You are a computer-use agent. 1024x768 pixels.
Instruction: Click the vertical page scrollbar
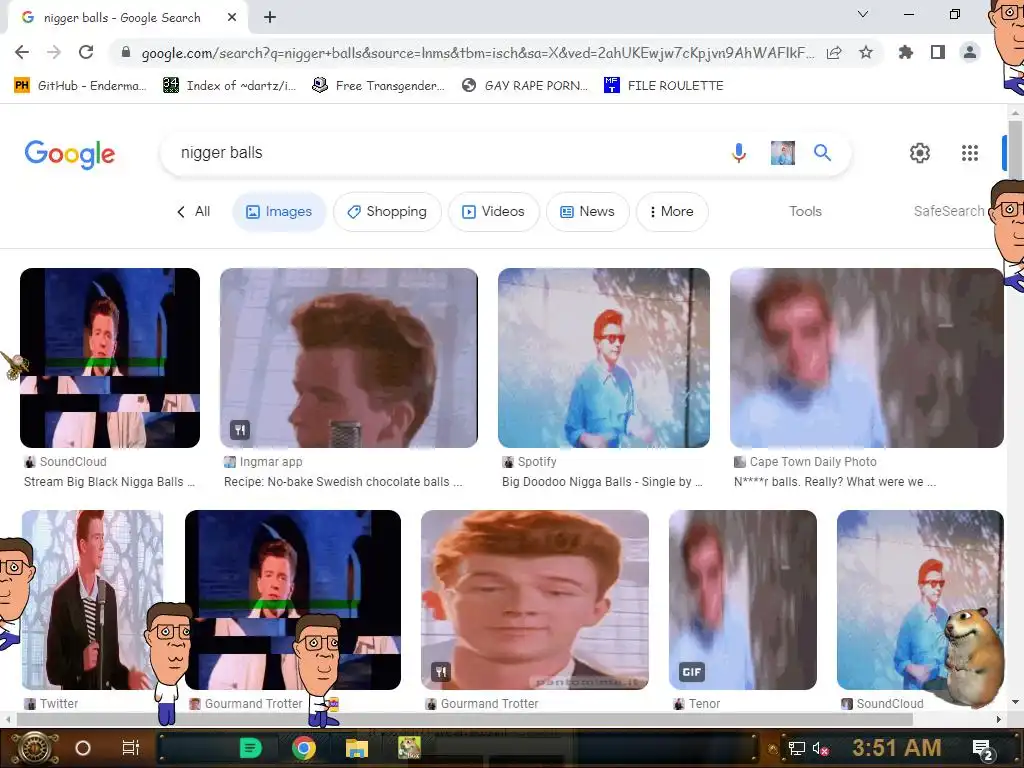pyautogui.click(x=1015, y=149)
